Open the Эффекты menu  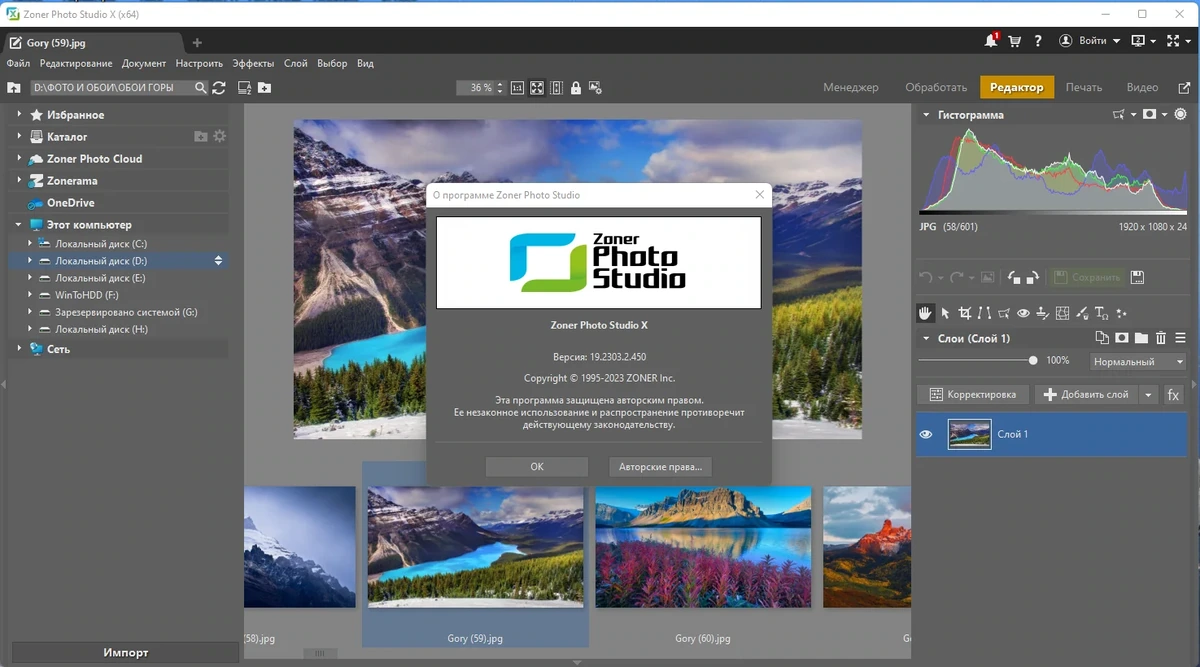click(x=253, y=63)
